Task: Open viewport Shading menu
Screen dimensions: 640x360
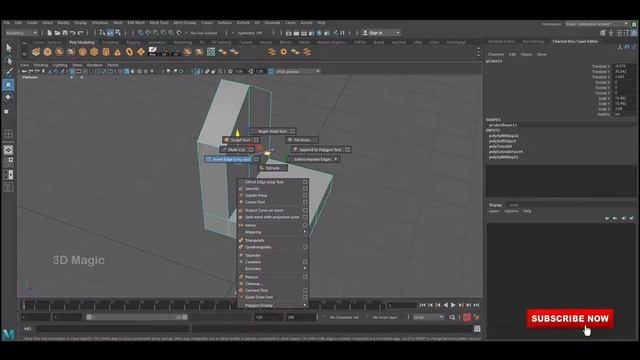Action: coord(41,65)
